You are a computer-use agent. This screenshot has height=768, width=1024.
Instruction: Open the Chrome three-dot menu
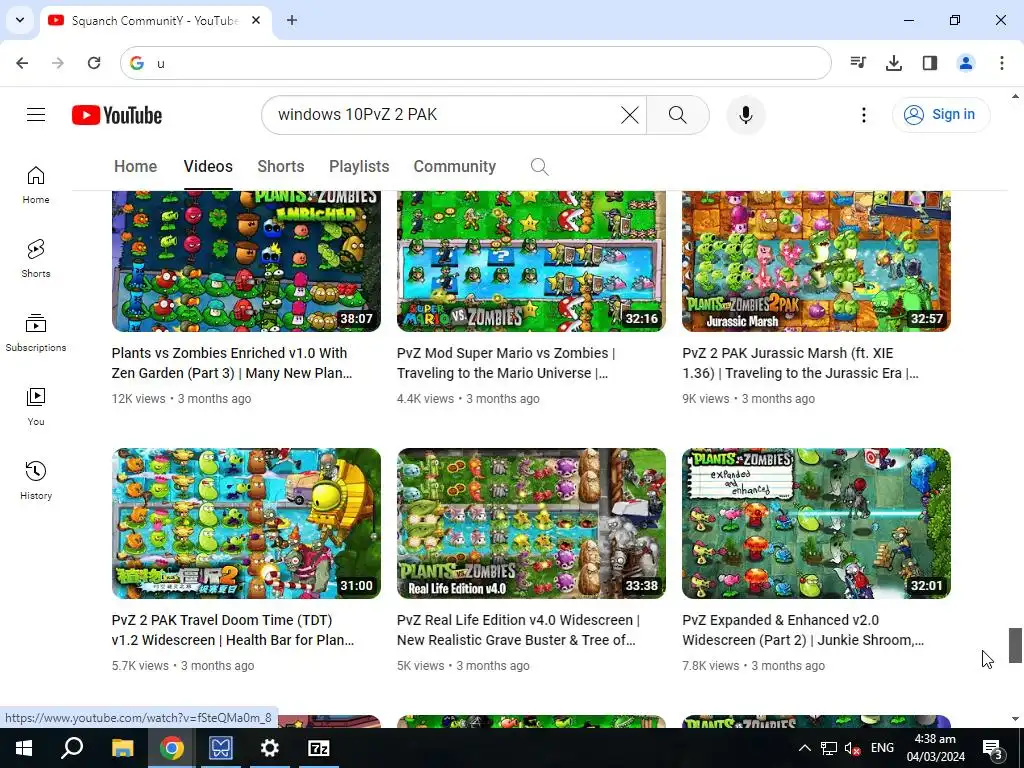(x=1002, y=63)
